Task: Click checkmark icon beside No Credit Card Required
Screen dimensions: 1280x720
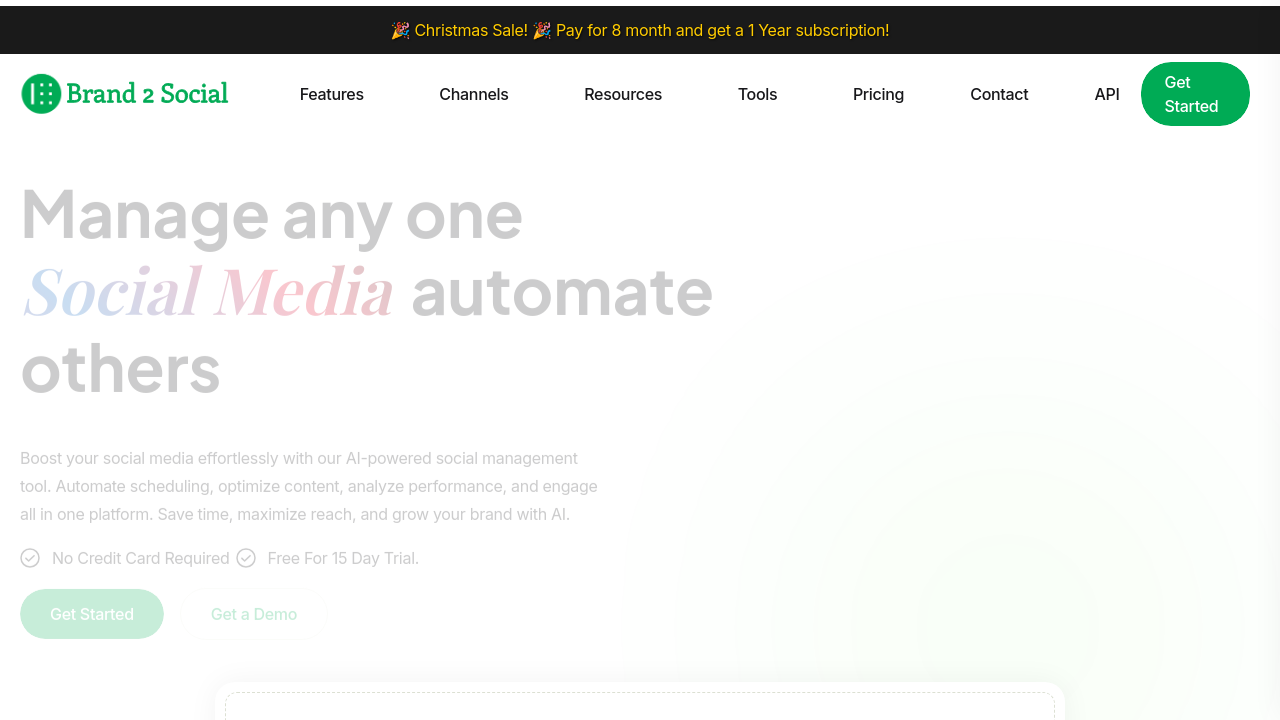Action: (x=30, y=558)
